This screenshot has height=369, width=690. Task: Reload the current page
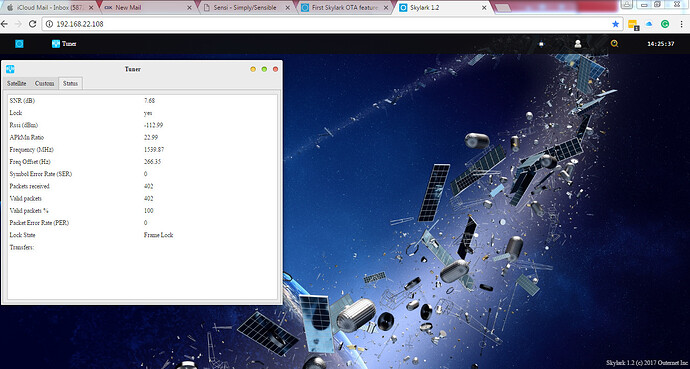tap(32, 24)
